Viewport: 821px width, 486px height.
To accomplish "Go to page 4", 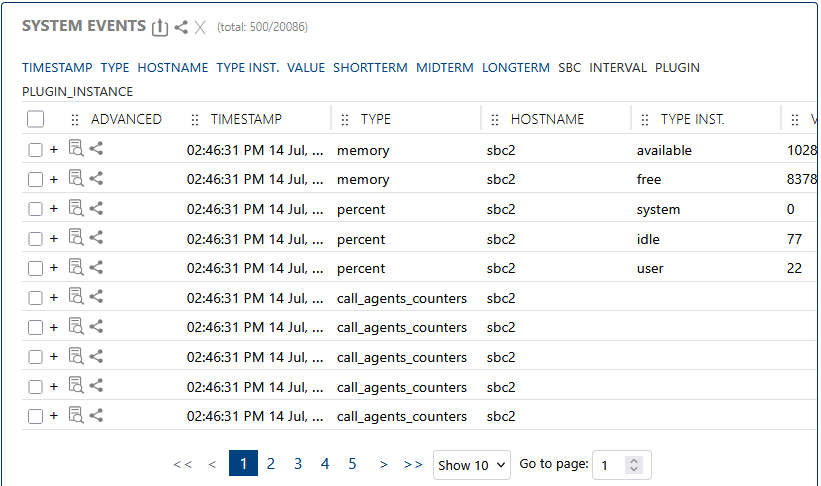I will tap(325, 463).
